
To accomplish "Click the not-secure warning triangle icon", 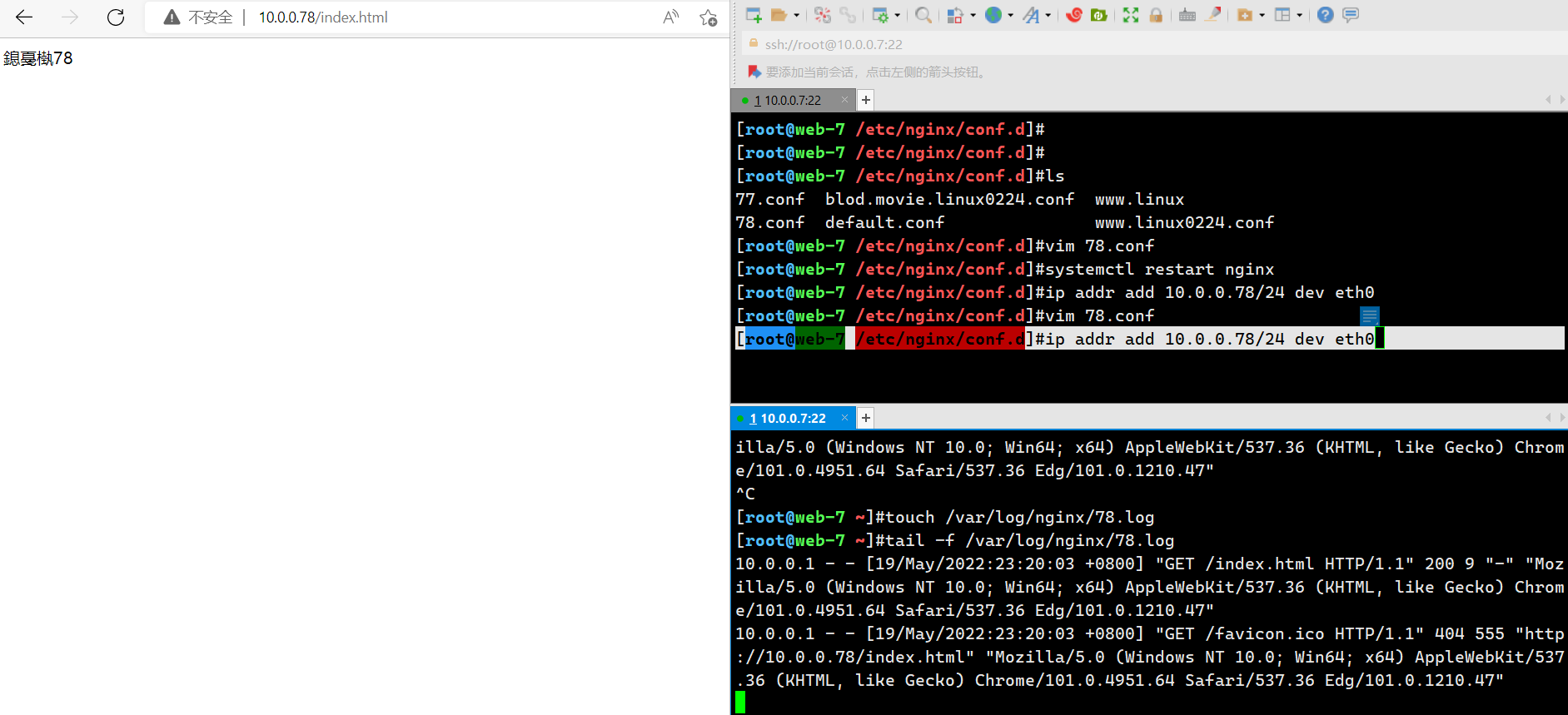I will 172,17.
